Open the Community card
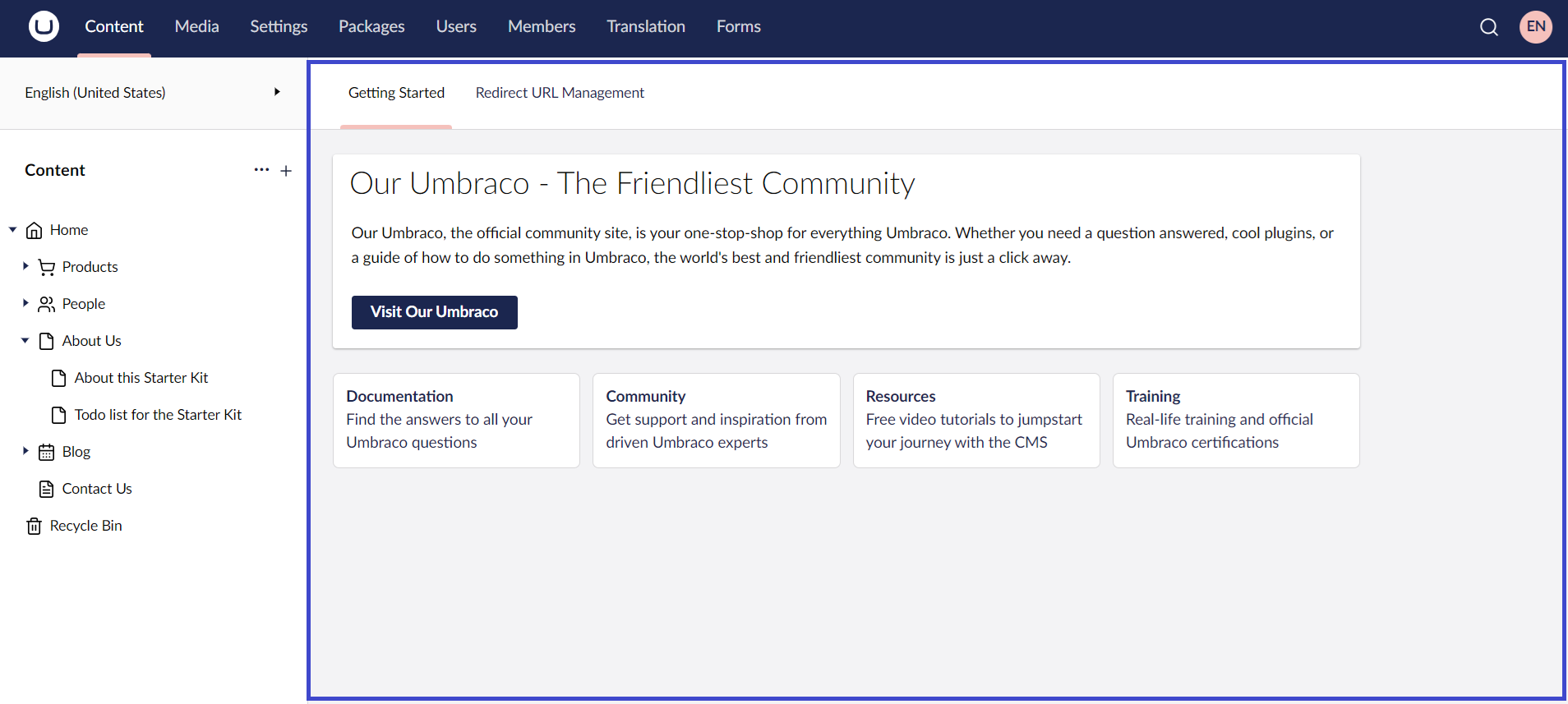The width and height of the screenshot is (1568, 704). click(717, 421)
